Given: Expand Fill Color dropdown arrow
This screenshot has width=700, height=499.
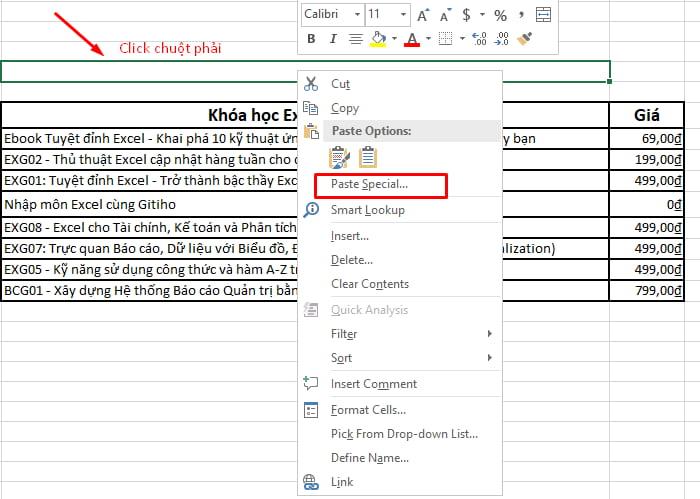Looking at the screenshot, I should tap(394, 39).
